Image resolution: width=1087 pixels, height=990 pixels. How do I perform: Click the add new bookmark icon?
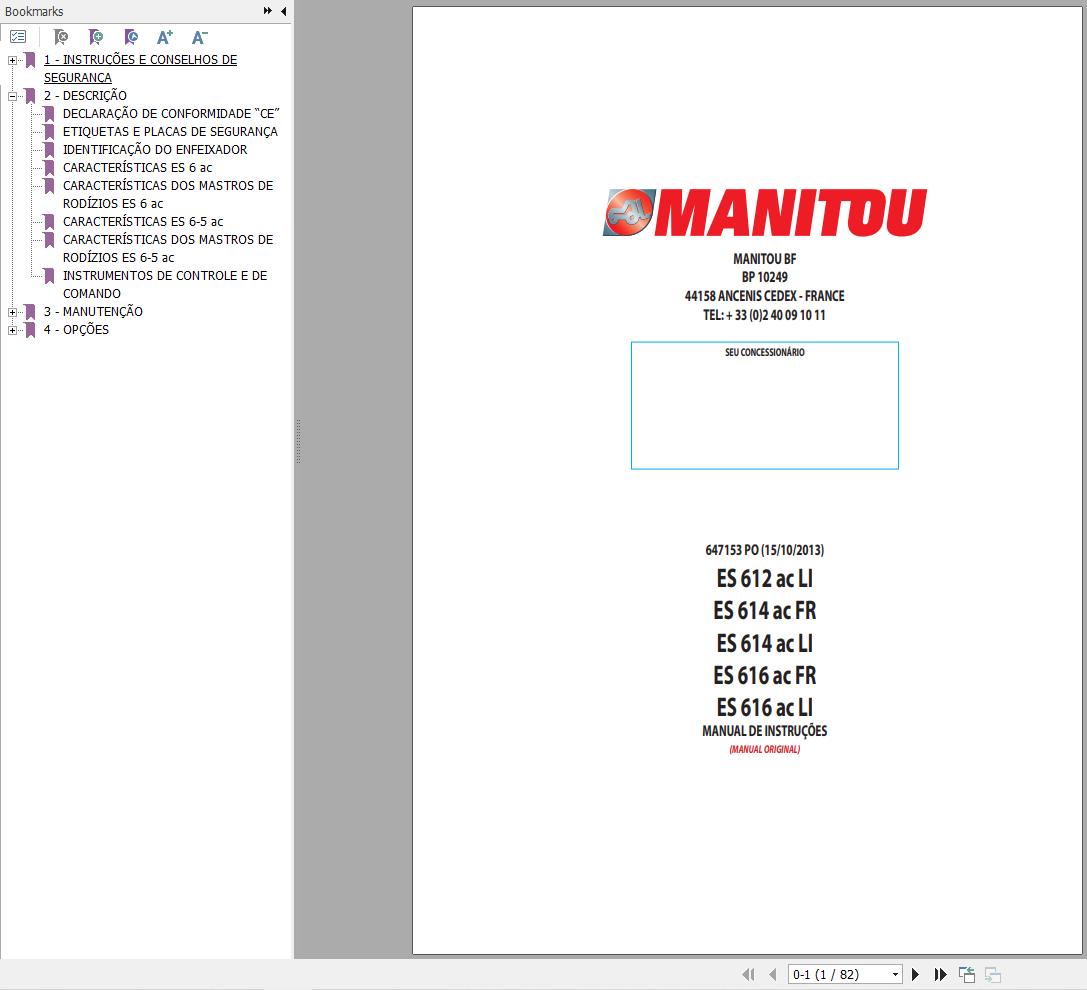pyautogui.click(x=96, y=37)
